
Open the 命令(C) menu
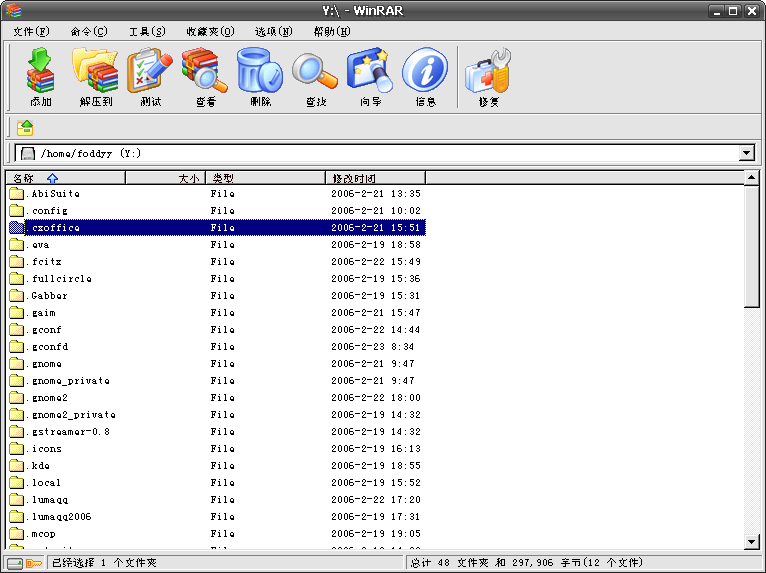pos(89,32)
